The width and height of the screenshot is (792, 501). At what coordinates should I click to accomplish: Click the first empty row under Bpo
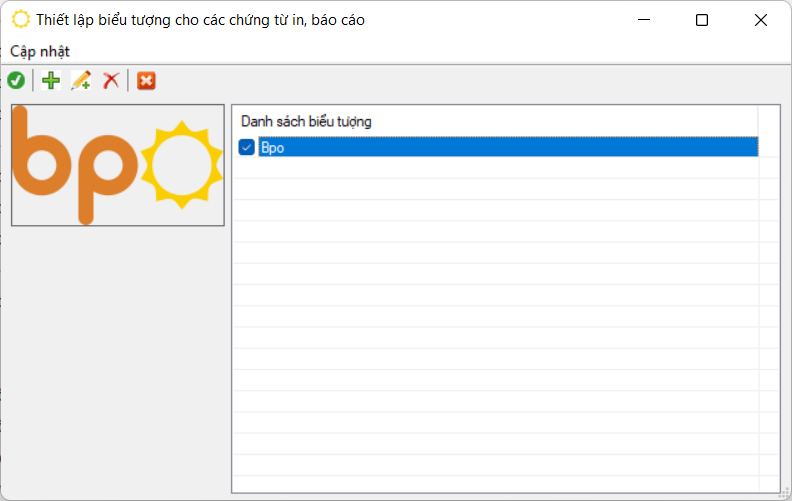coord(495,168)
